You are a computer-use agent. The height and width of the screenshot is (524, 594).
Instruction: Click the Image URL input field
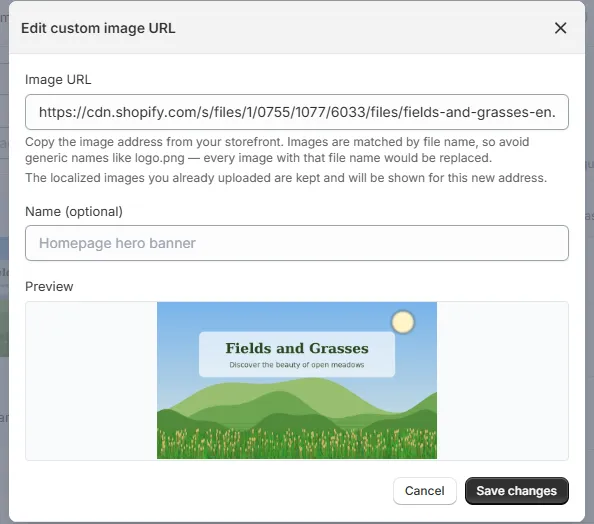pos(297,112)
